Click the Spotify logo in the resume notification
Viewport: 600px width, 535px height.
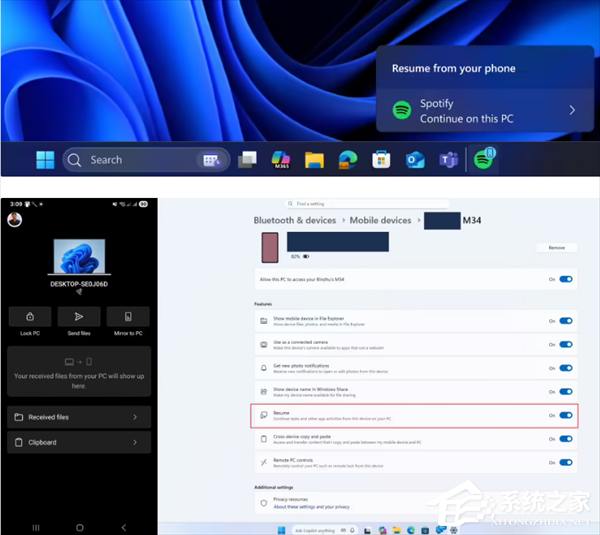click(402, 110)
